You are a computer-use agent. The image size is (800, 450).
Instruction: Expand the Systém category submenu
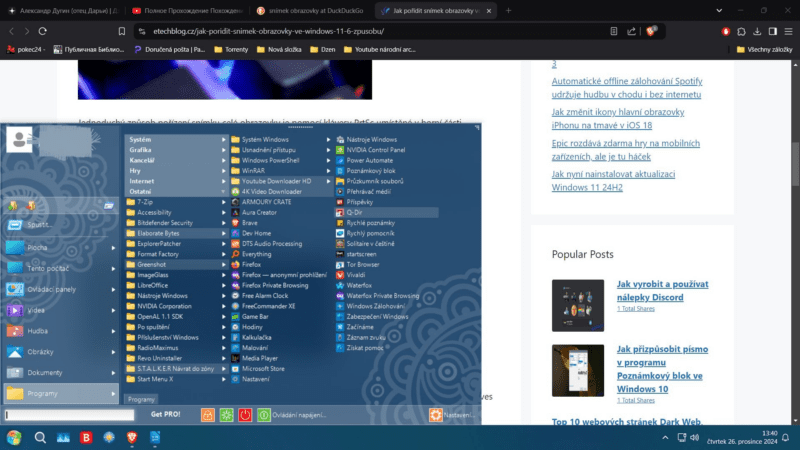pyautogui.click(x=176, y=139)
